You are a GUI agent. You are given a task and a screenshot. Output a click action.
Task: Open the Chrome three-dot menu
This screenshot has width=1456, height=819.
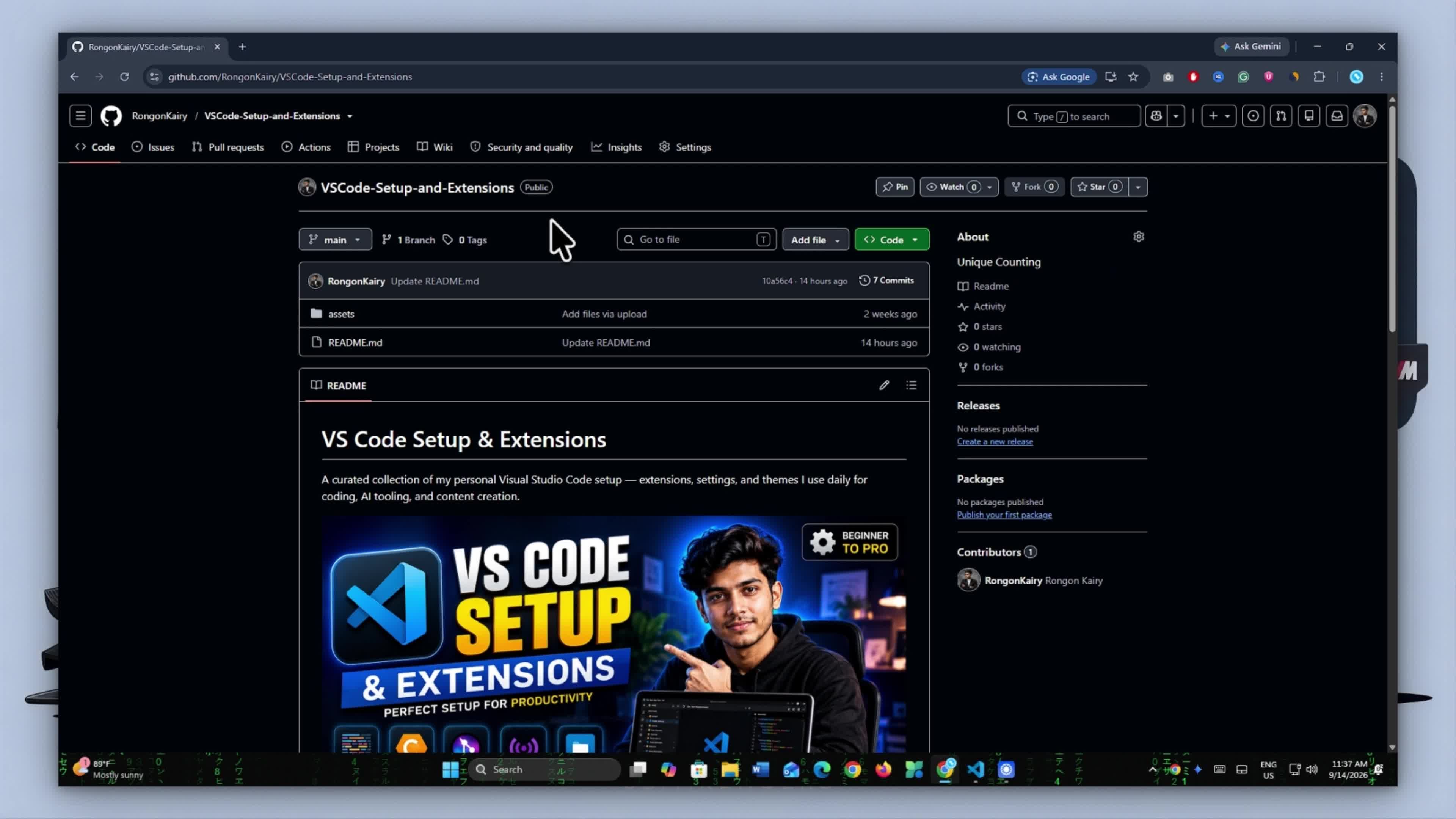coord(1381,77)
